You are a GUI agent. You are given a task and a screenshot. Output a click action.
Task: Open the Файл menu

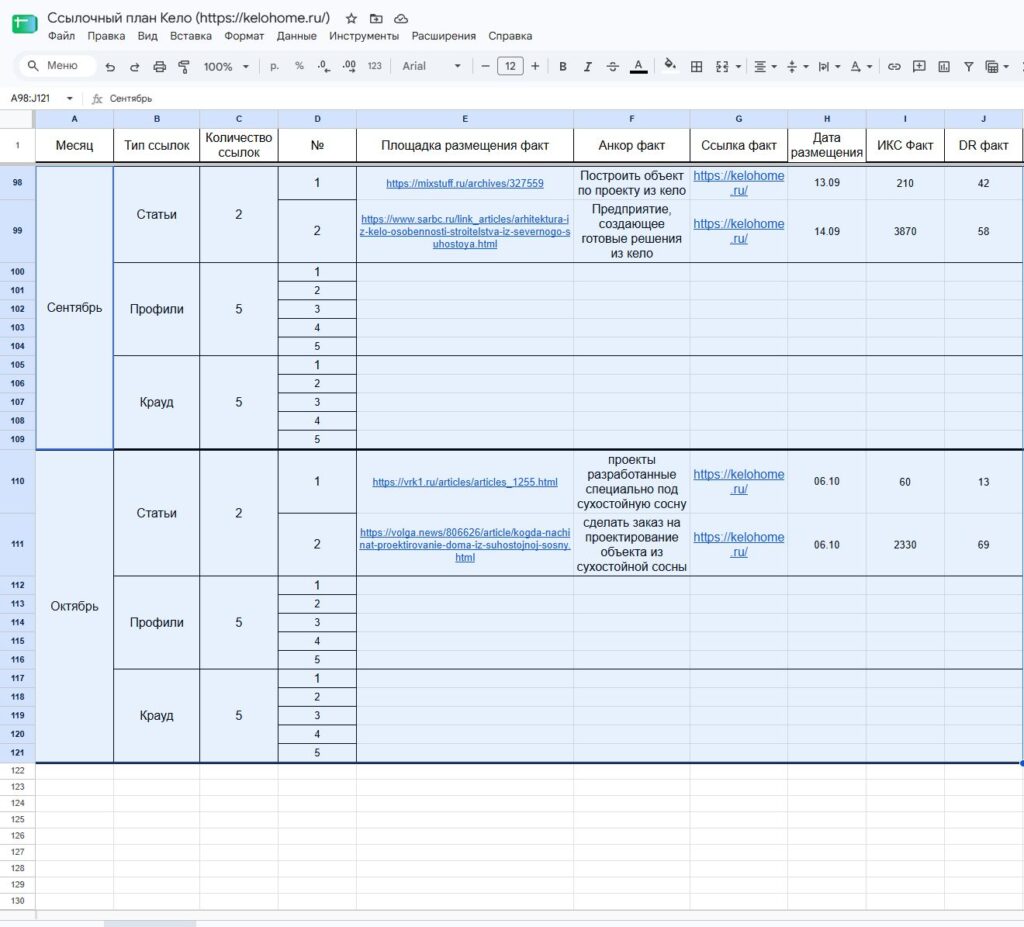point(61,36)
